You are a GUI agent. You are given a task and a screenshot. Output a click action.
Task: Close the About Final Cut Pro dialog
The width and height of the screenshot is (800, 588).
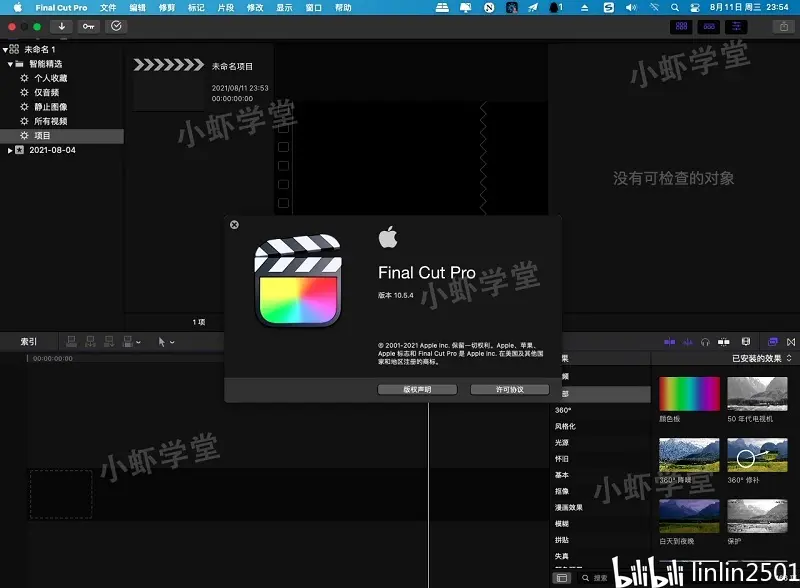coord(234,225)
